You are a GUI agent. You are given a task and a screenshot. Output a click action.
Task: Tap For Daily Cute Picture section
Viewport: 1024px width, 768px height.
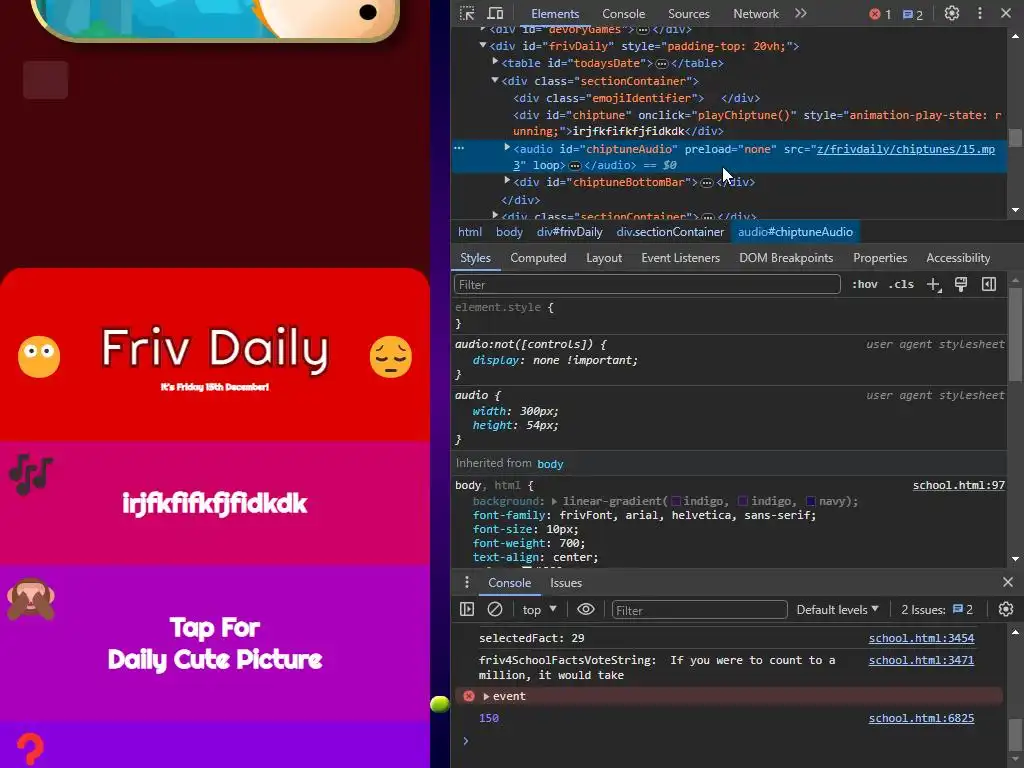coord(215,644)
